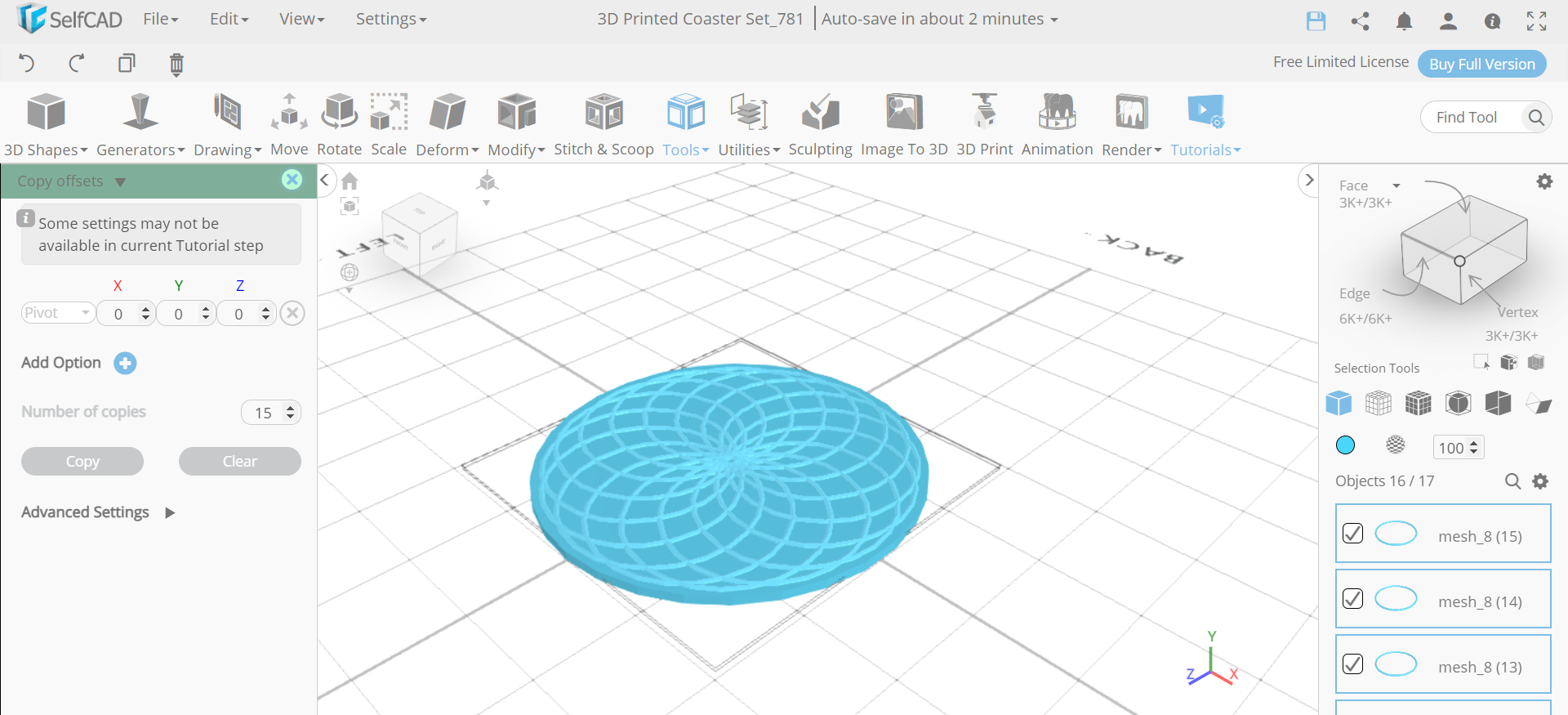
Task: Open the 3D Print tool
Action: tap(984, 125)
